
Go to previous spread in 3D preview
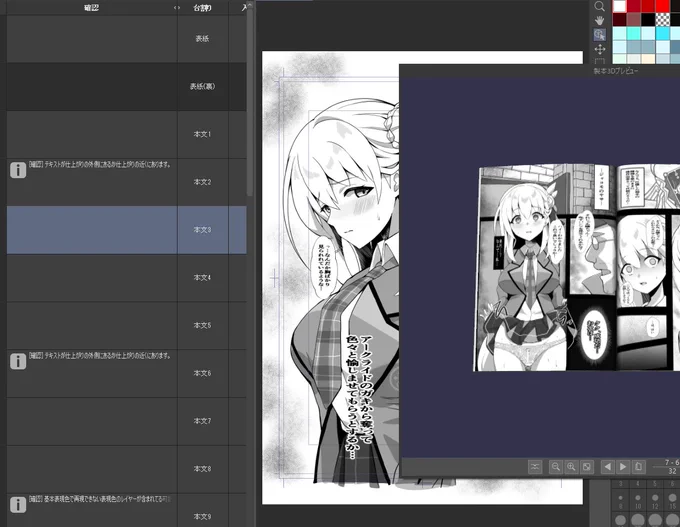tap(607, 467)
